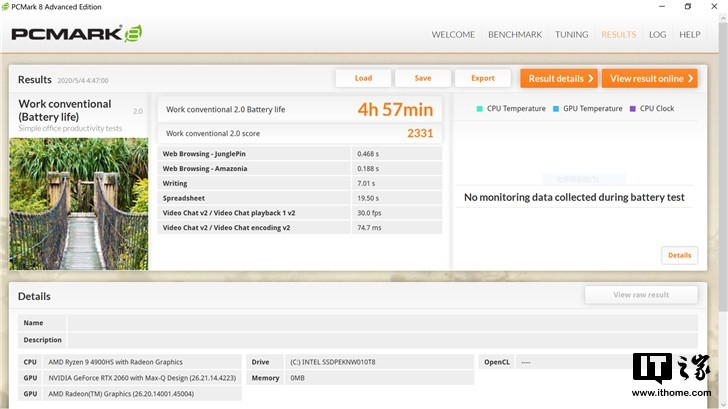Click the Details button under monitoring
This screenshot has width=728, height=409.
click(x=679, y=255)
